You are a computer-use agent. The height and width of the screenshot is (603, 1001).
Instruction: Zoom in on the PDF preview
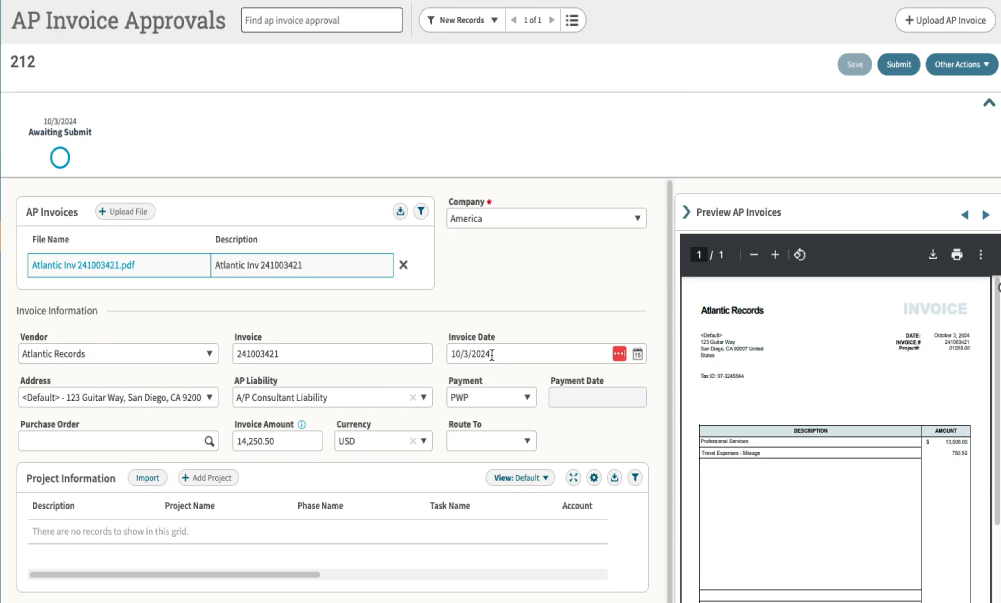point(775,255)
